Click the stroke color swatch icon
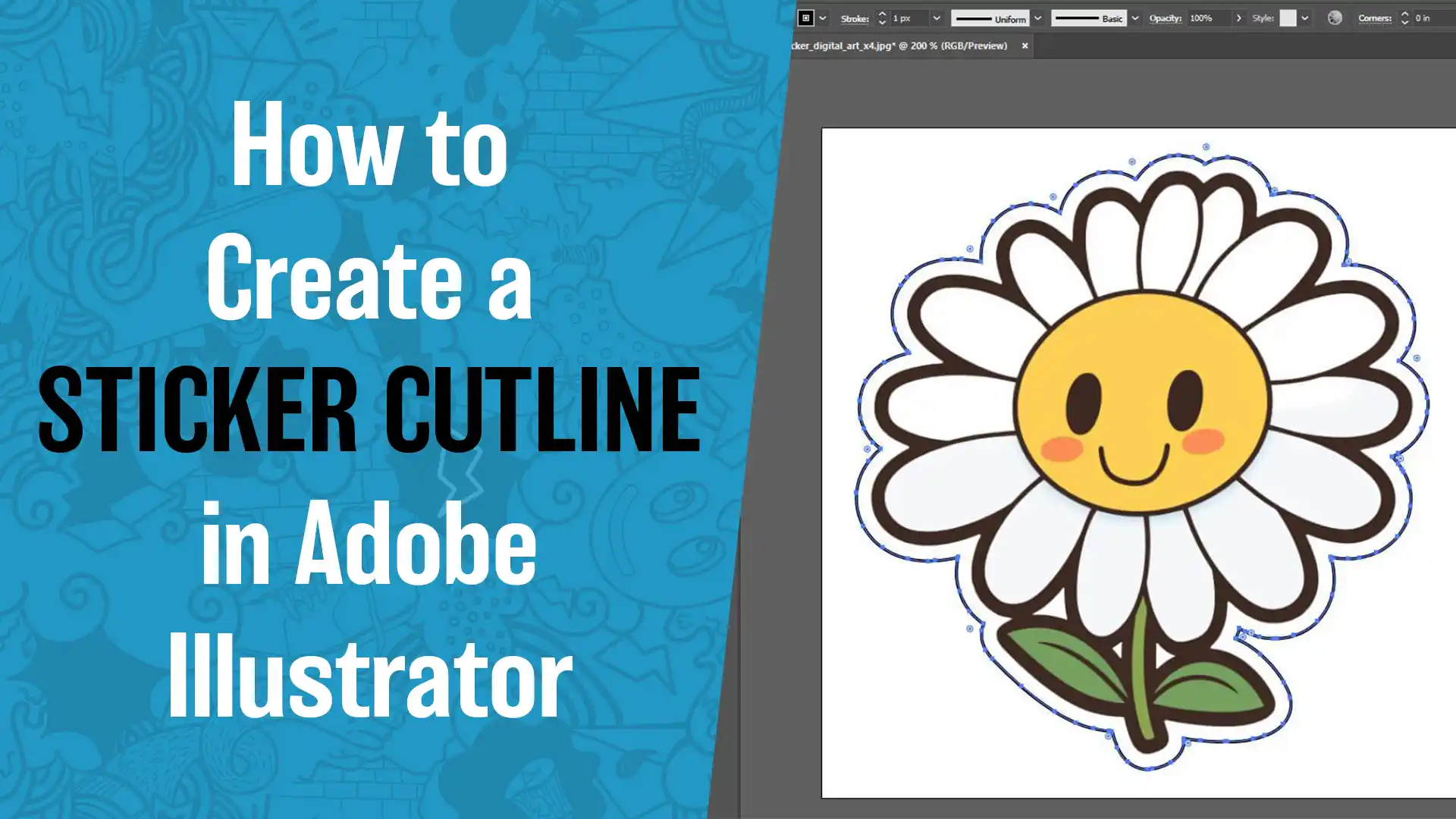The height and width of the screenshot is (819, 1456). click(x=805, y=18)
